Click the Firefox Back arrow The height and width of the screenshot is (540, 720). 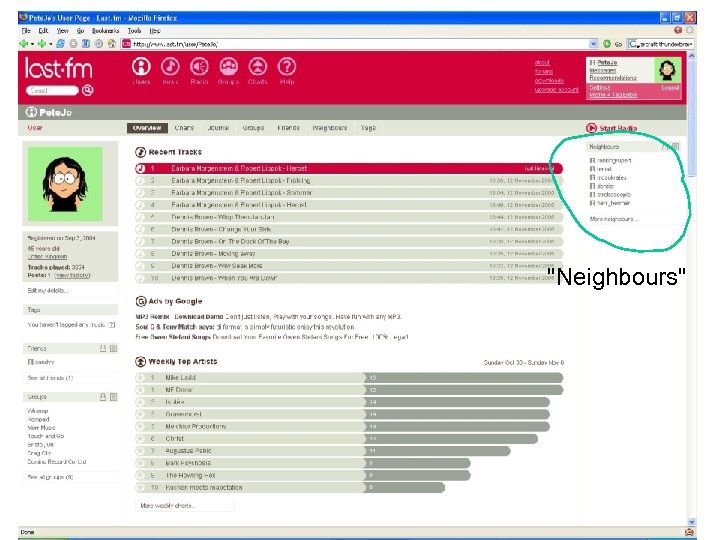coord(23,44)
